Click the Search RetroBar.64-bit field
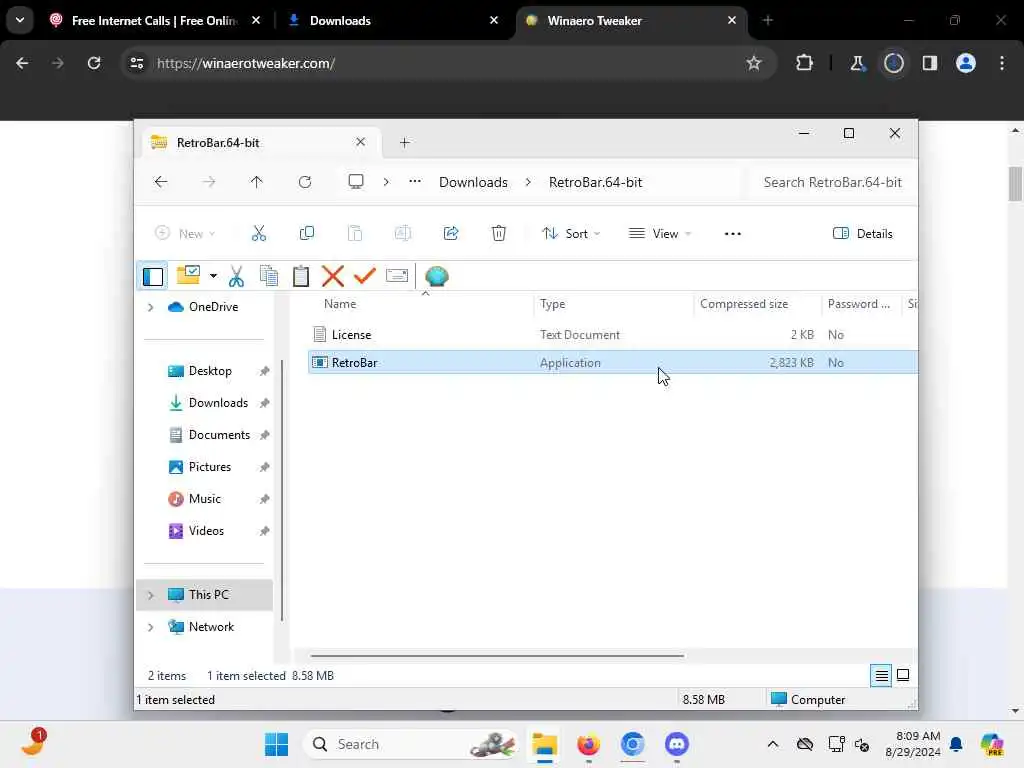This screenshot has width=1024, height=768. tap(832, 182)
